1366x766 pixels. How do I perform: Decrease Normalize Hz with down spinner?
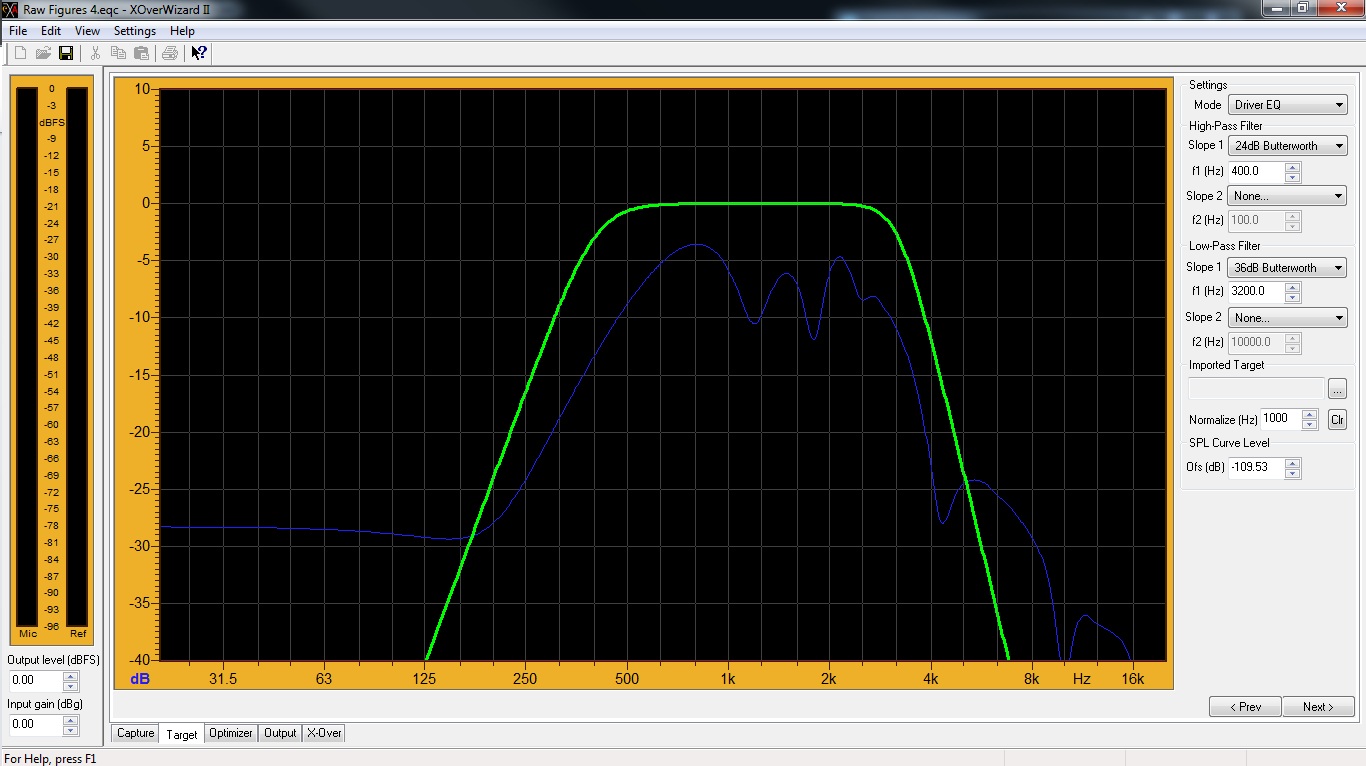(1309, 424)
